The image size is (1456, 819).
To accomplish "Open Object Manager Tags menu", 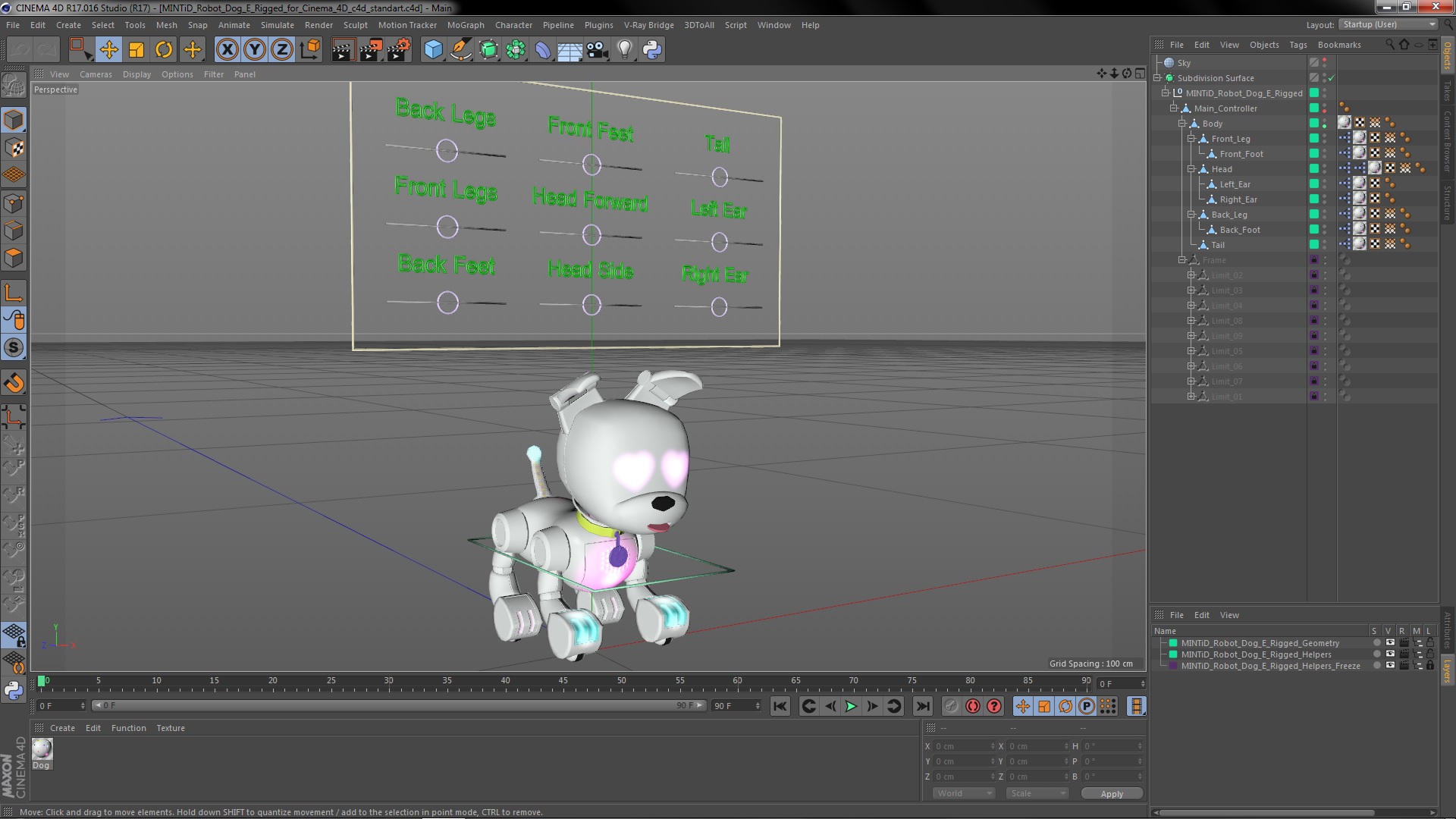I will pos(1298,45).
